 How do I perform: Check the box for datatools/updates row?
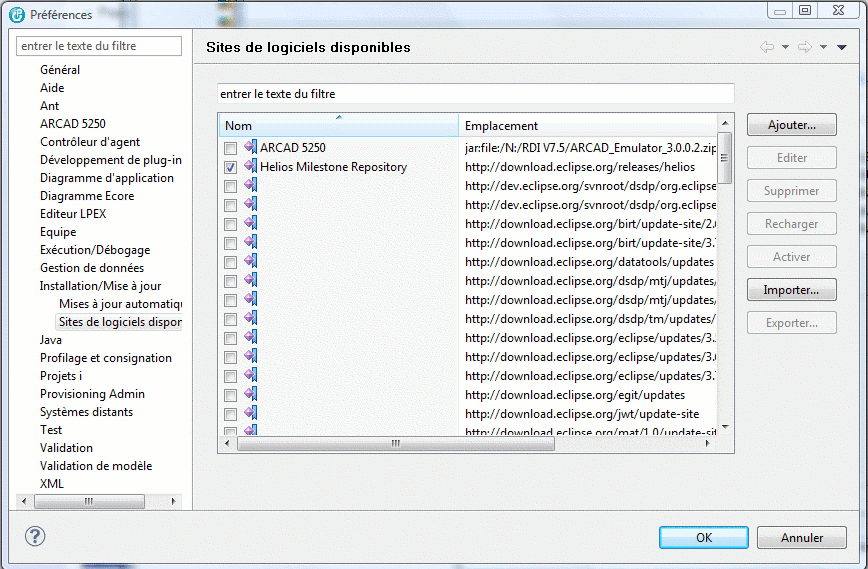230,262
